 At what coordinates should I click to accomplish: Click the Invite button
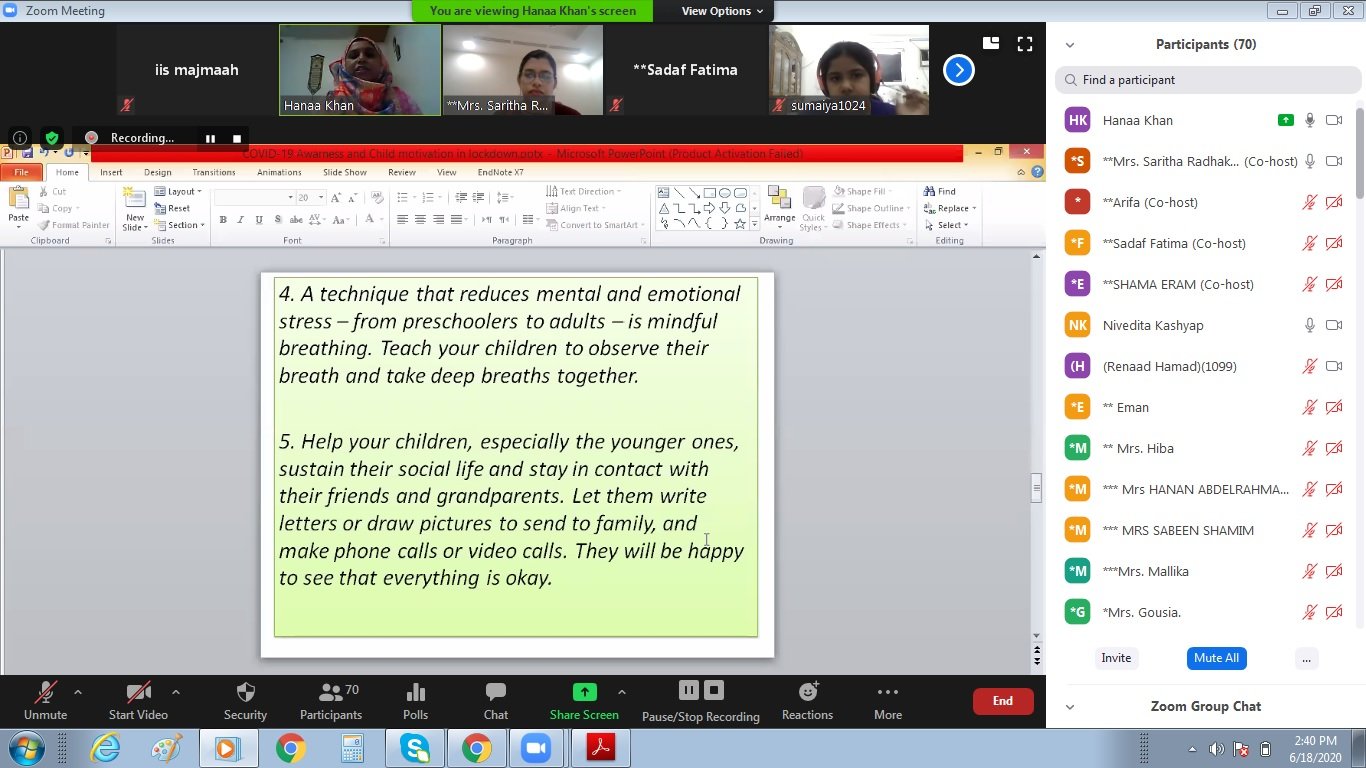(x=1116, y=658)
